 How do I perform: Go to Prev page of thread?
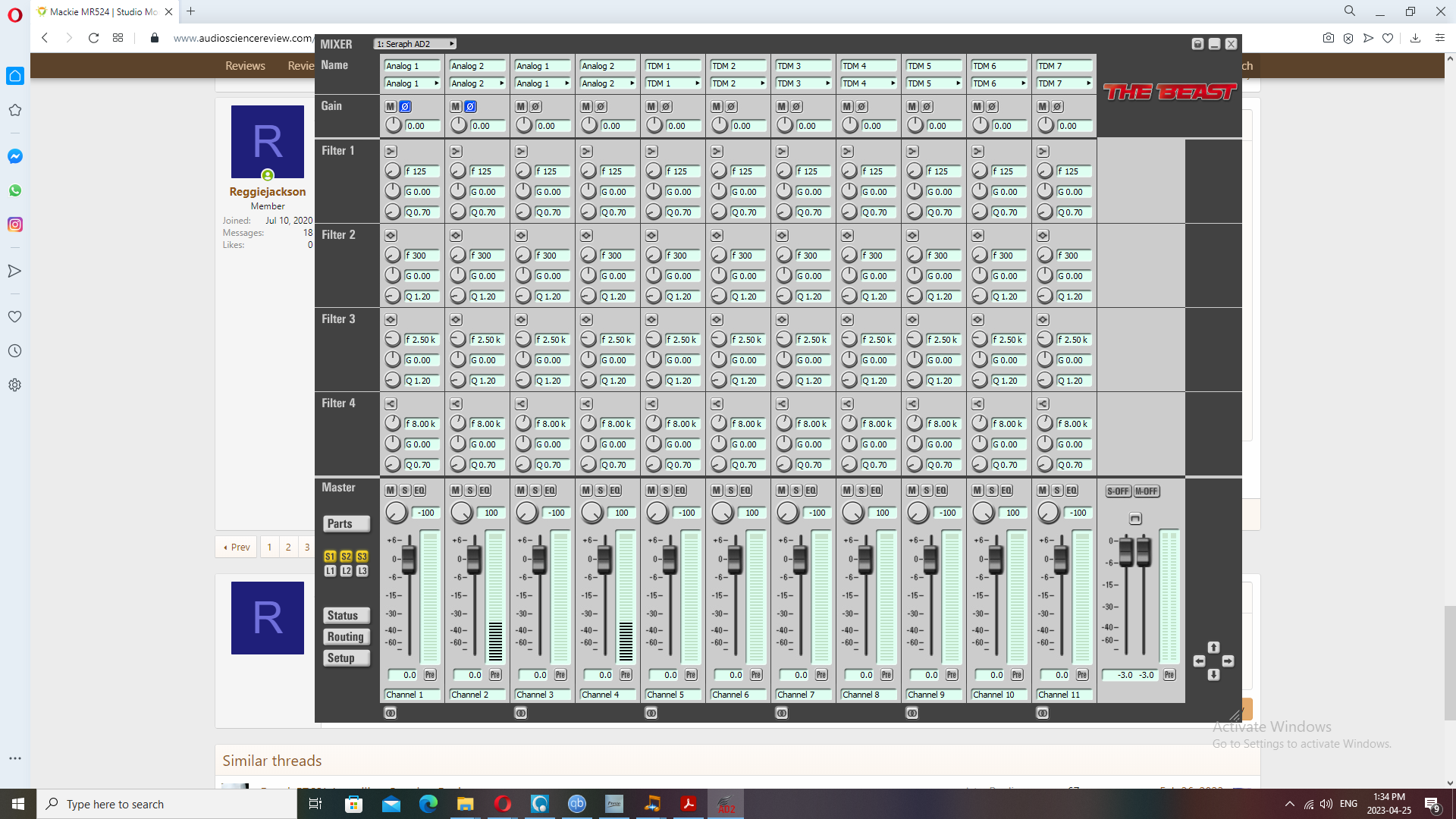tap(237, 547)
